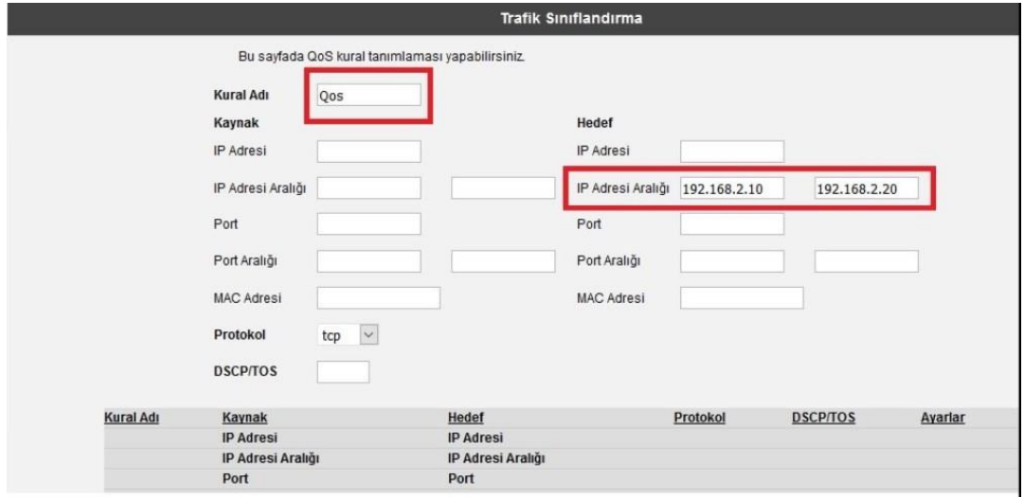This screenshot has width=1024, height=497.
Task: Click the Hedef Port Aralığı start field
Action: [x=732, y=261]
